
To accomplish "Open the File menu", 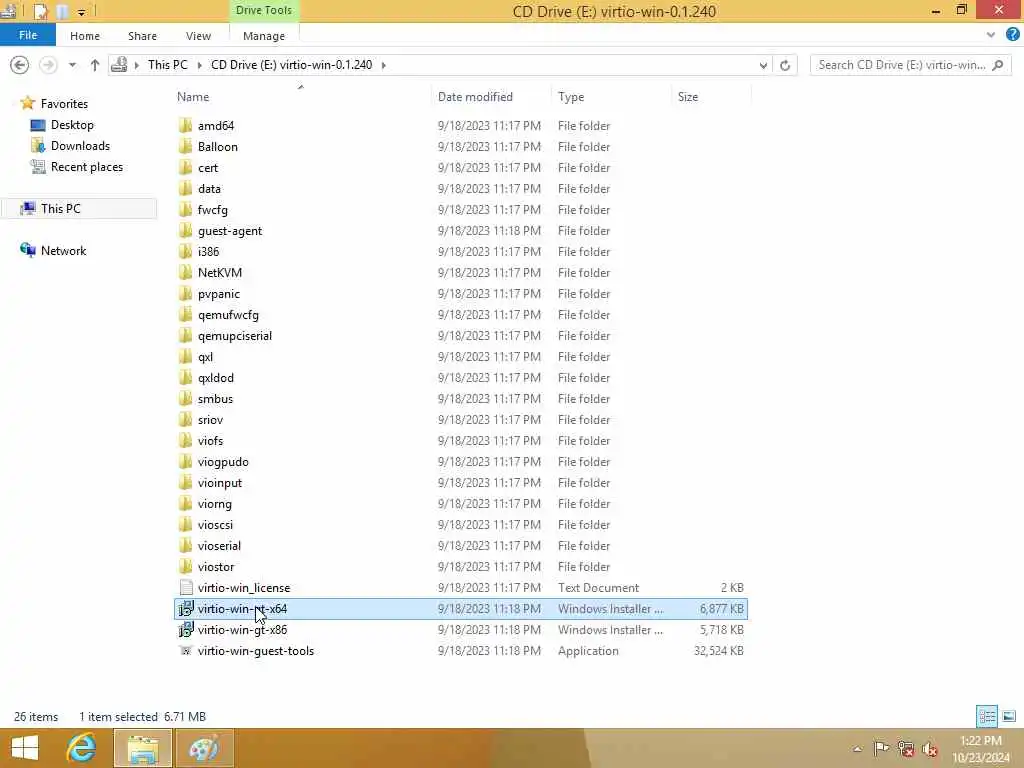I will (28, 35).
